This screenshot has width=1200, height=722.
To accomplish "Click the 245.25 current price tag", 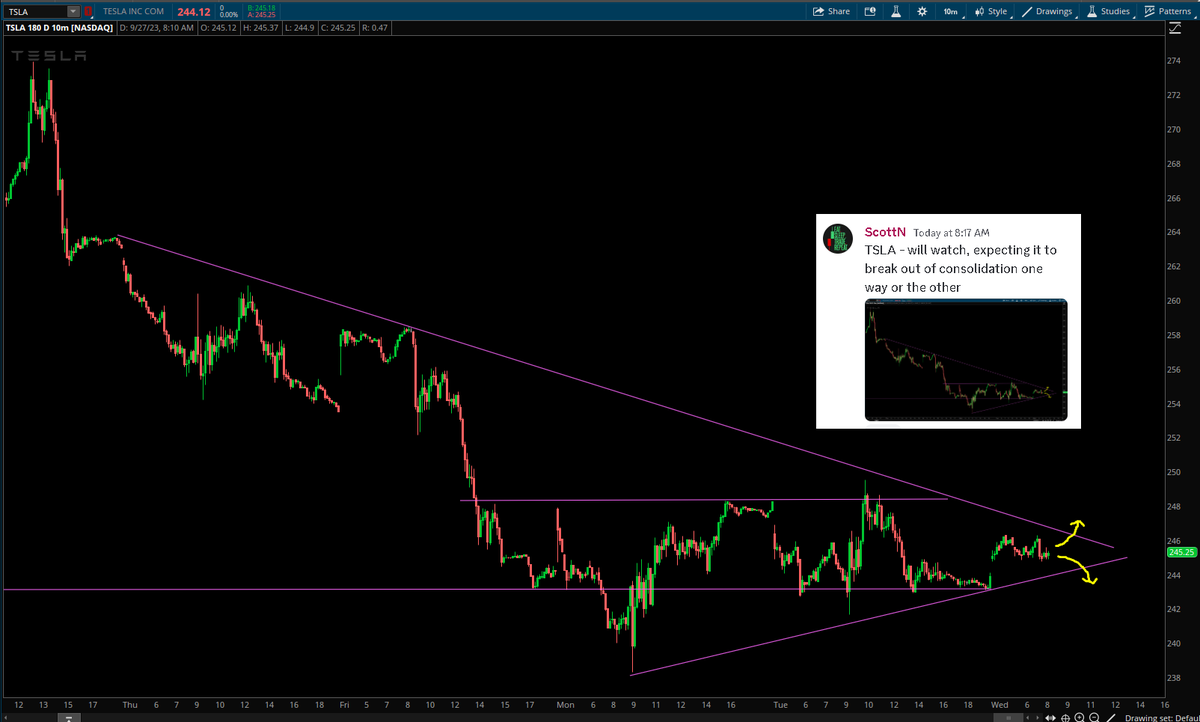I will point(1182,552).
